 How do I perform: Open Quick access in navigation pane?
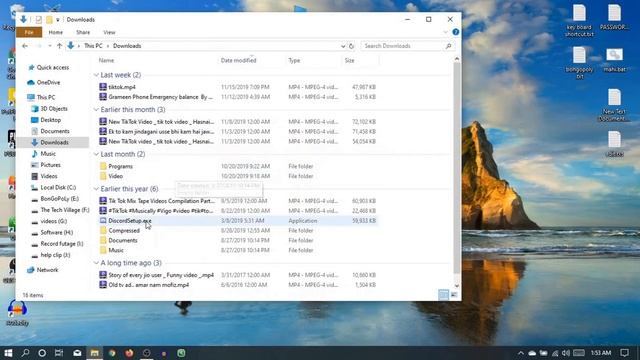click(52, 68)
